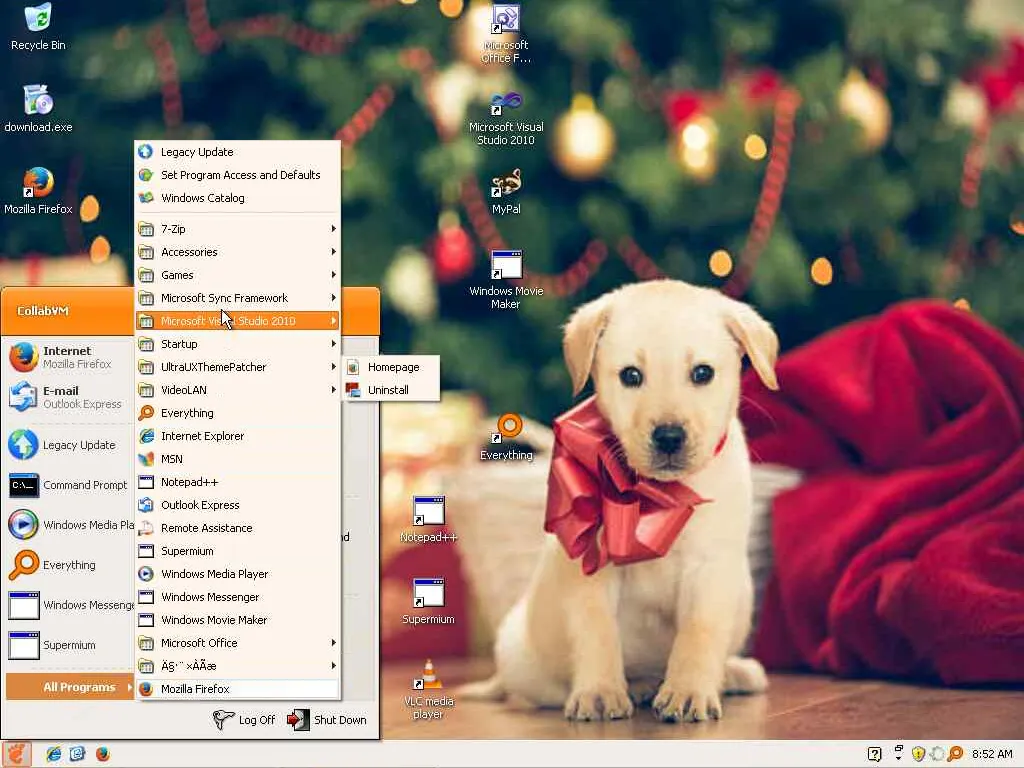This screenshot has width=1024, height=768.
Task: Launch Internet Explorer from quick launch
Action: click(x=54, y=754)
